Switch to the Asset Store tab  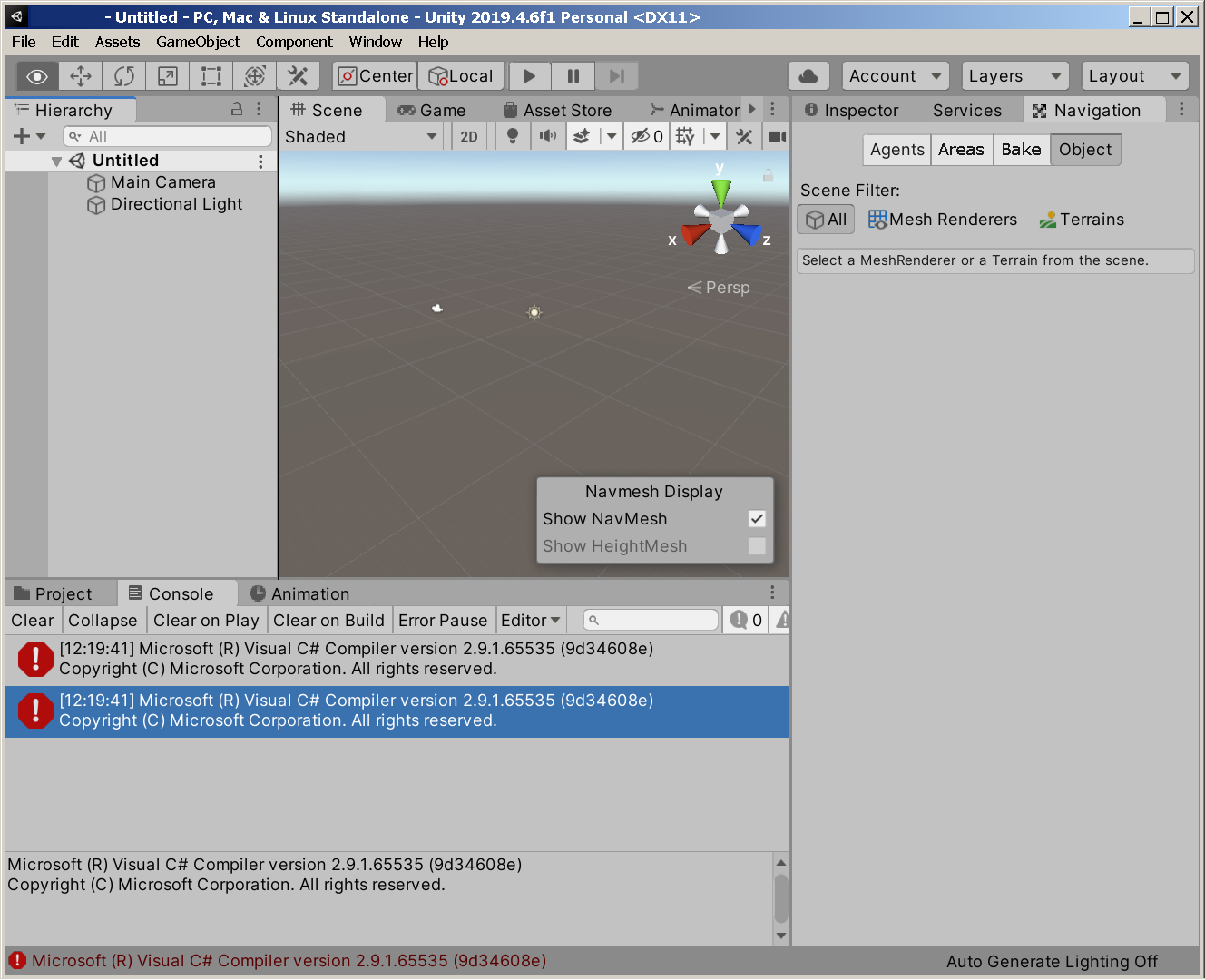558,110
